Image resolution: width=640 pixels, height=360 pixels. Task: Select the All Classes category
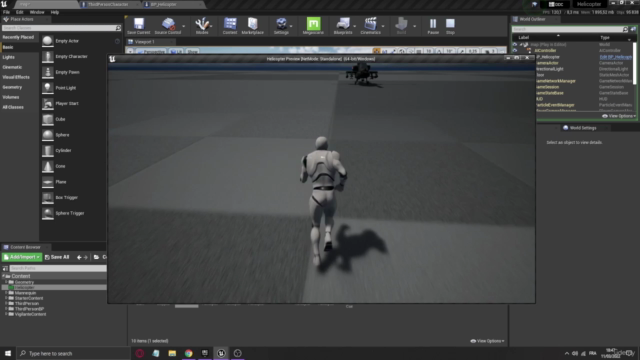point(13,107)
